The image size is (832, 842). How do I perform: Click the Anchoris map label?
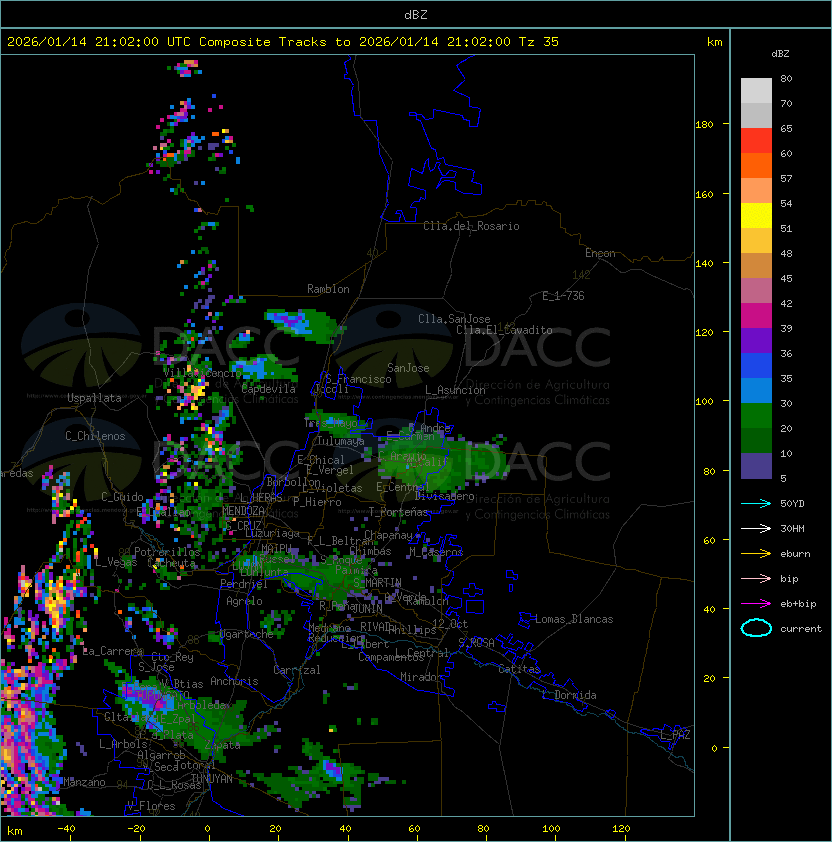pos(234,681)
